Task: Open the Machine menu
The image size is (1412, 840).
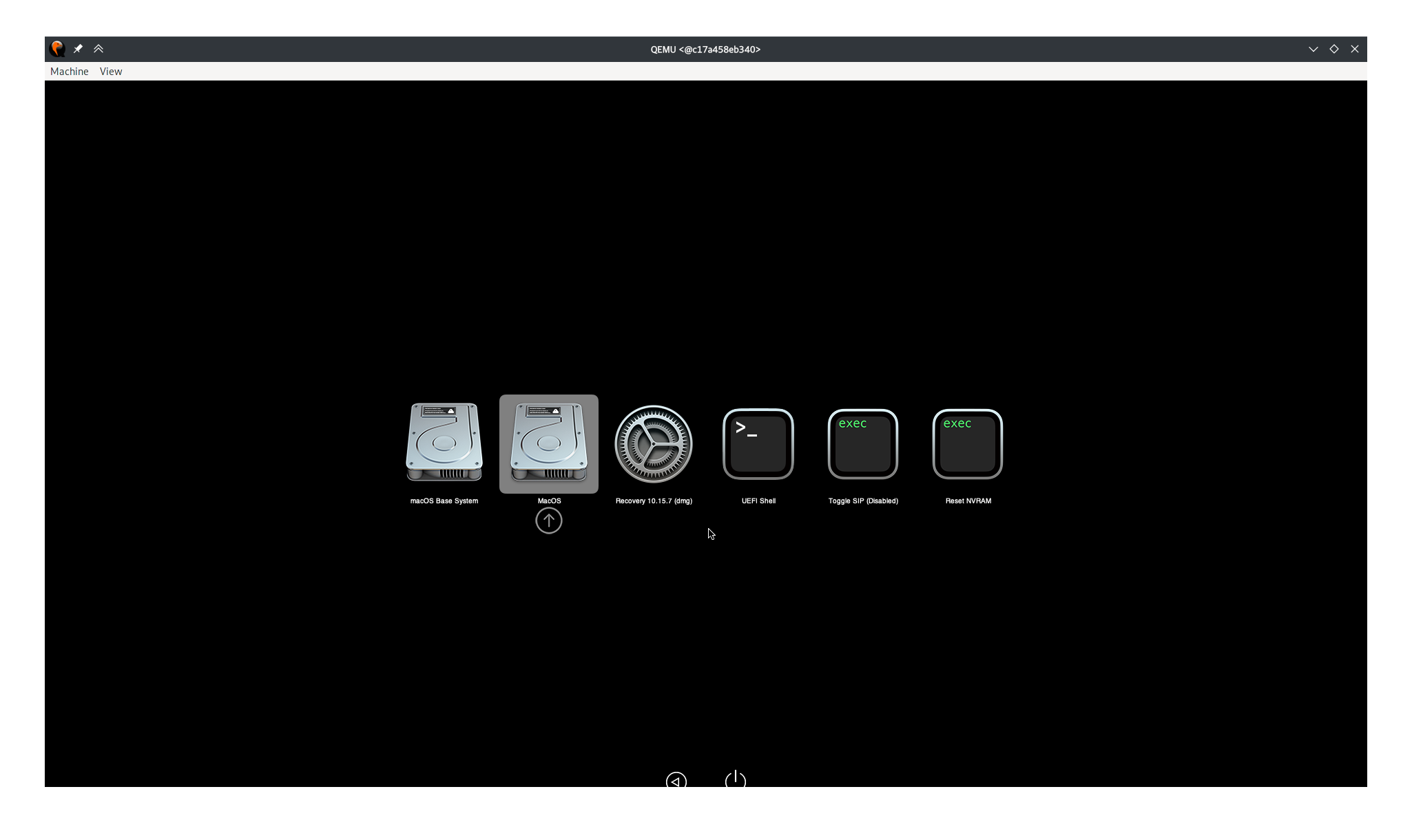Action: [69, 72]
